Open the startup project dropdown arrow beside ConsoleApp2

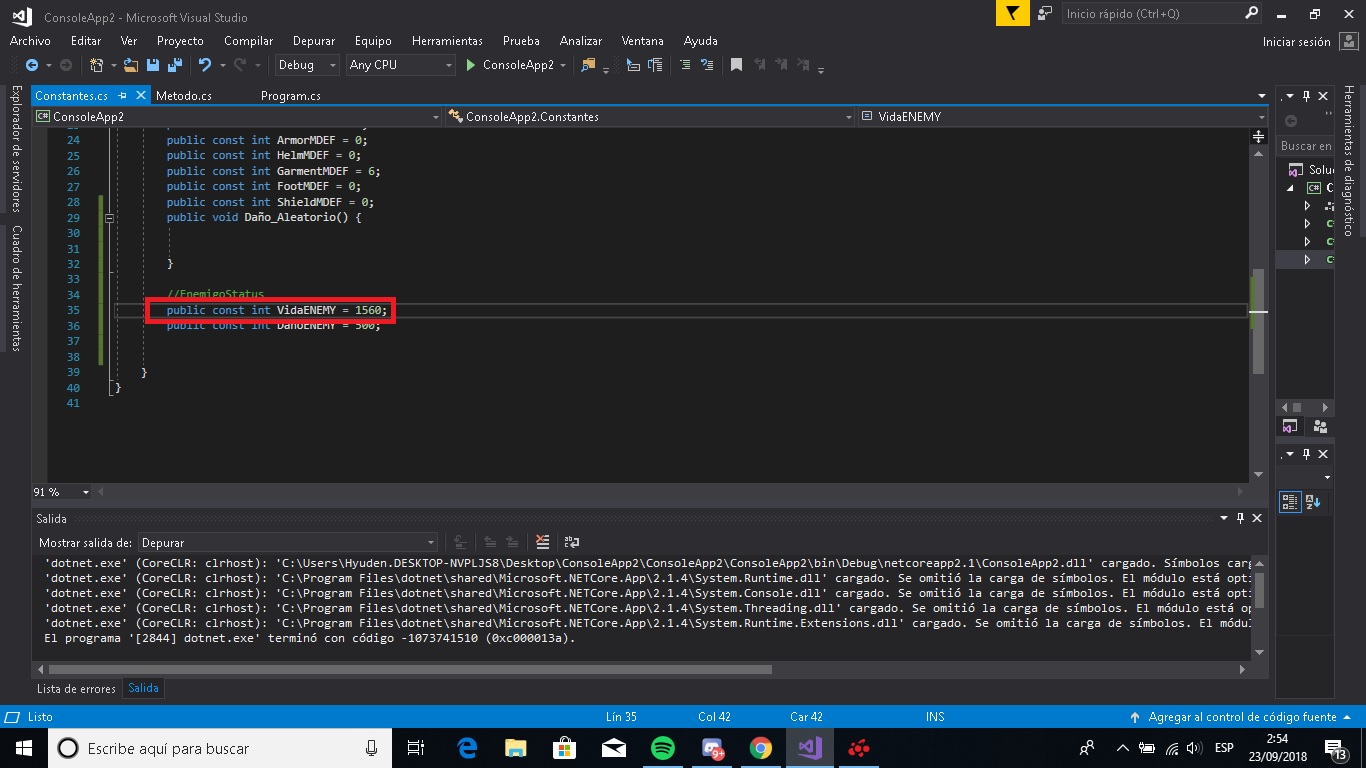tap(563, 65)
